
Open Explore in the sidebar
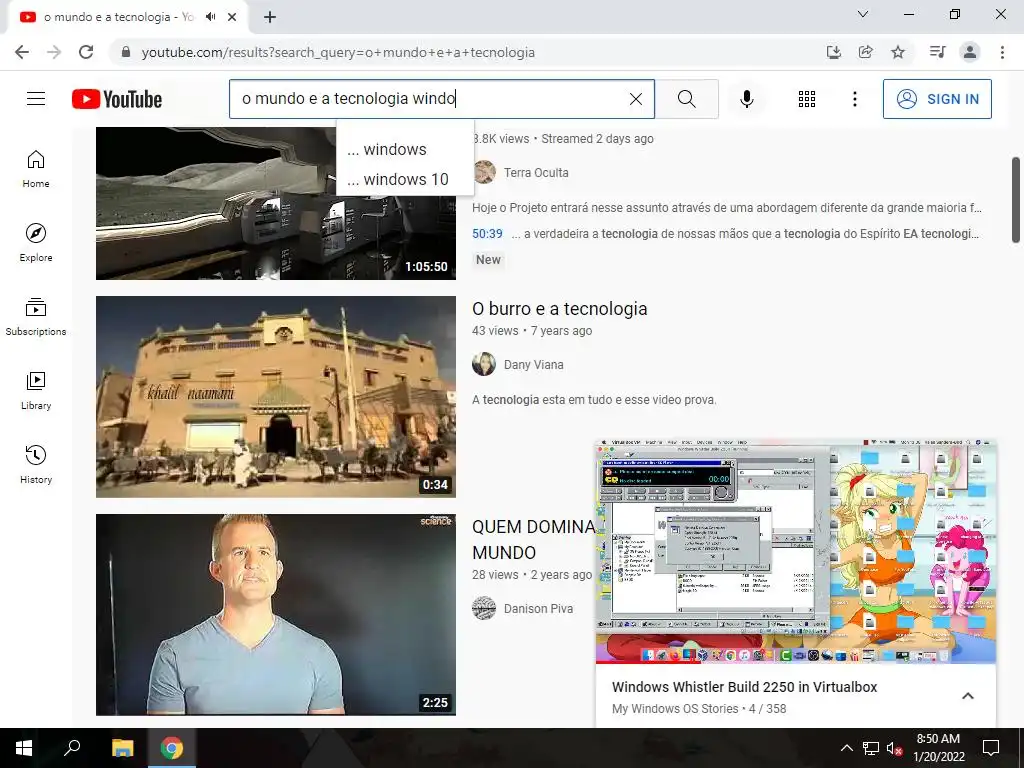click(36, 243)
